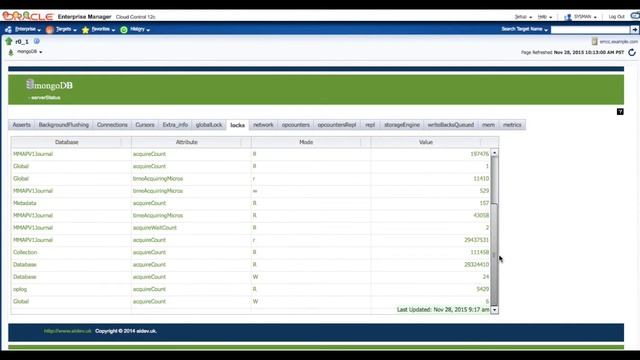Switch to the Asserts tab
The image size is (640, 360).
pyautogui.click(x=22, y=125)
